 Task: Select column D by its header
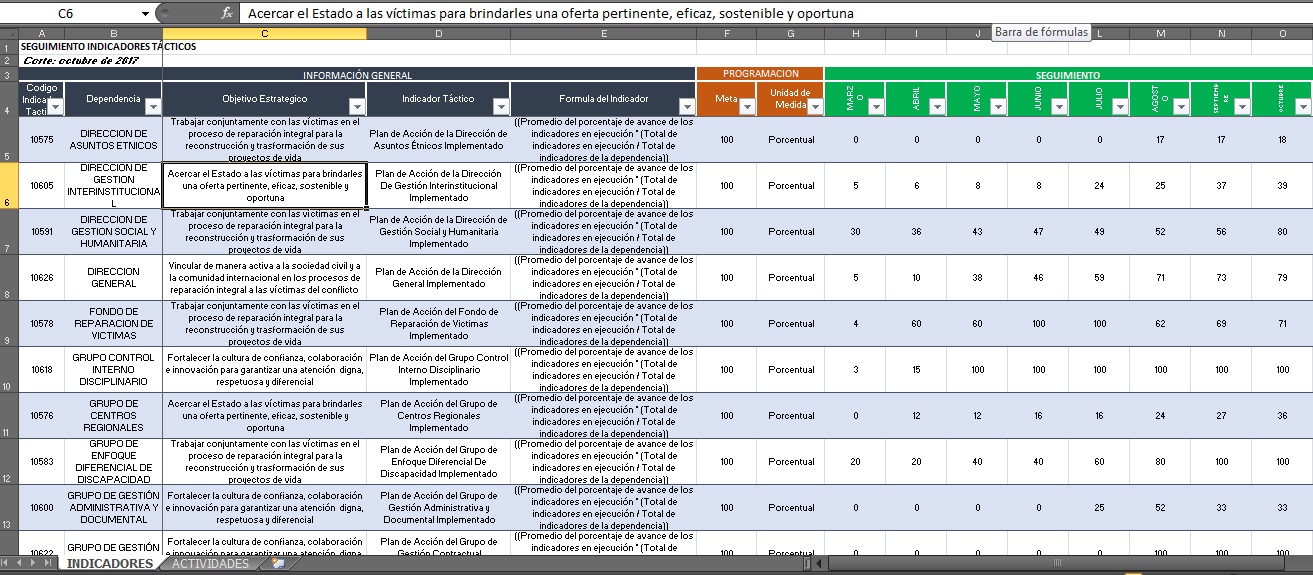(x=438, y=34)
